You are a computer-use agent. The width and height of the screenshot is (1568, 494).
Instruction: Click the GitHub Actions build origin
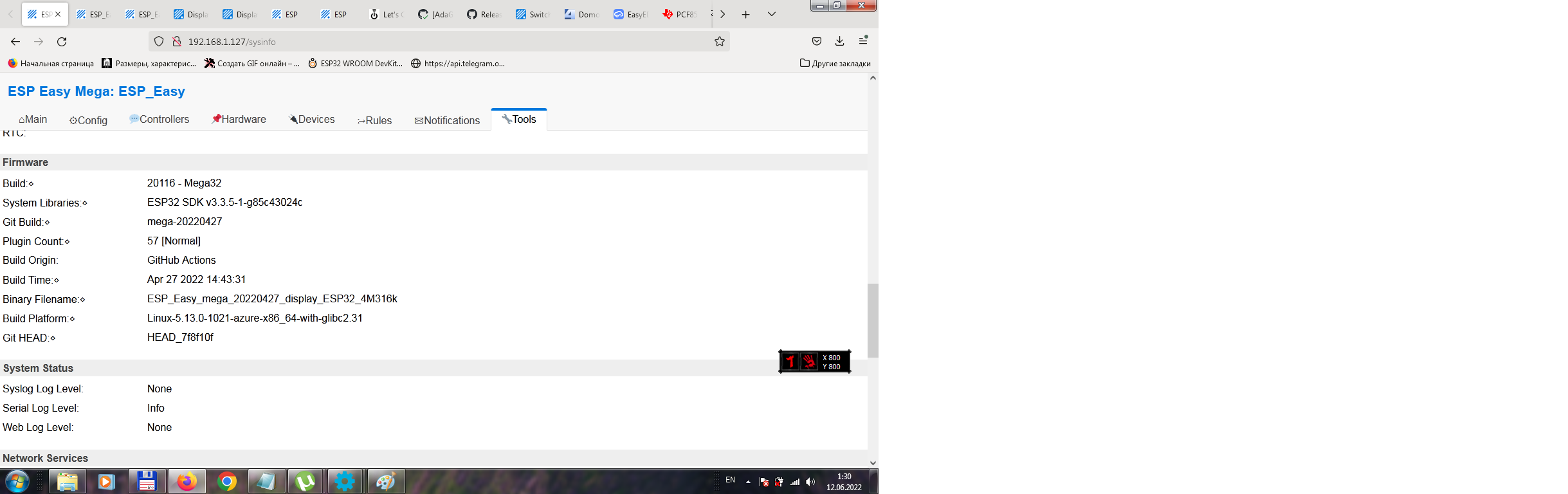(181, 261)
